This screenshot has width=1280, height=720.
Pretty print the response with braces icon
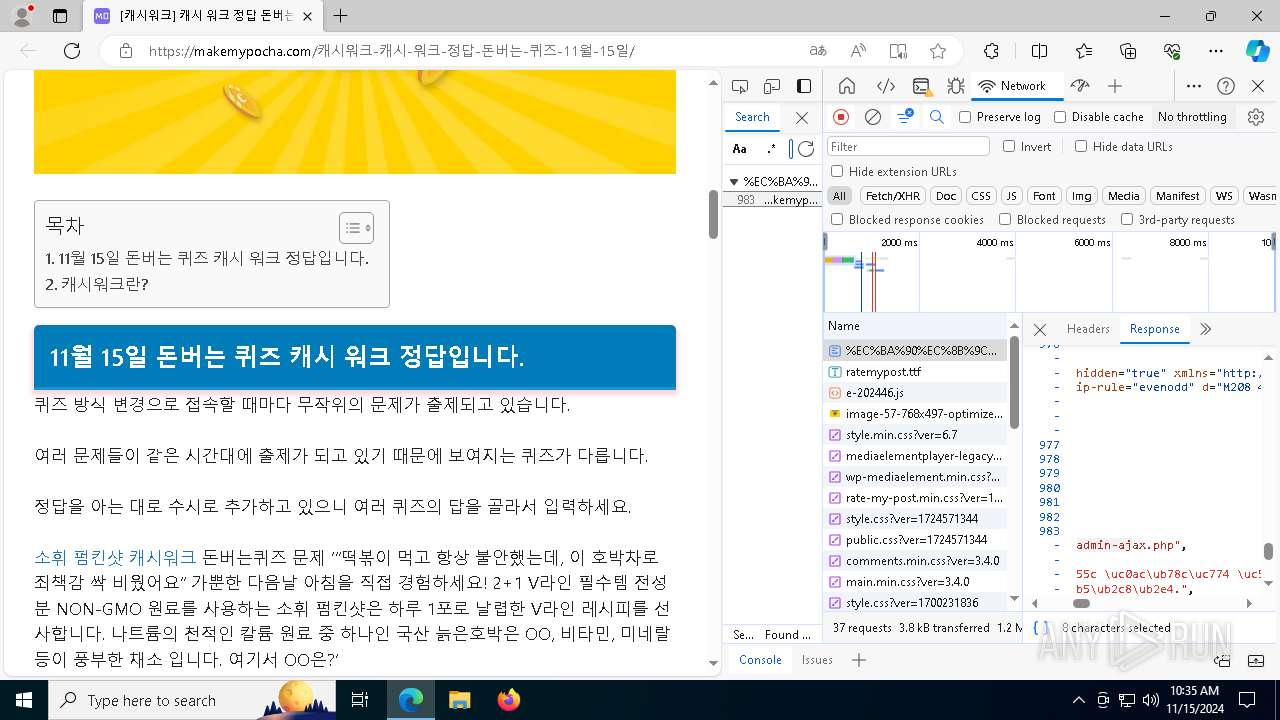(1041, 628)
